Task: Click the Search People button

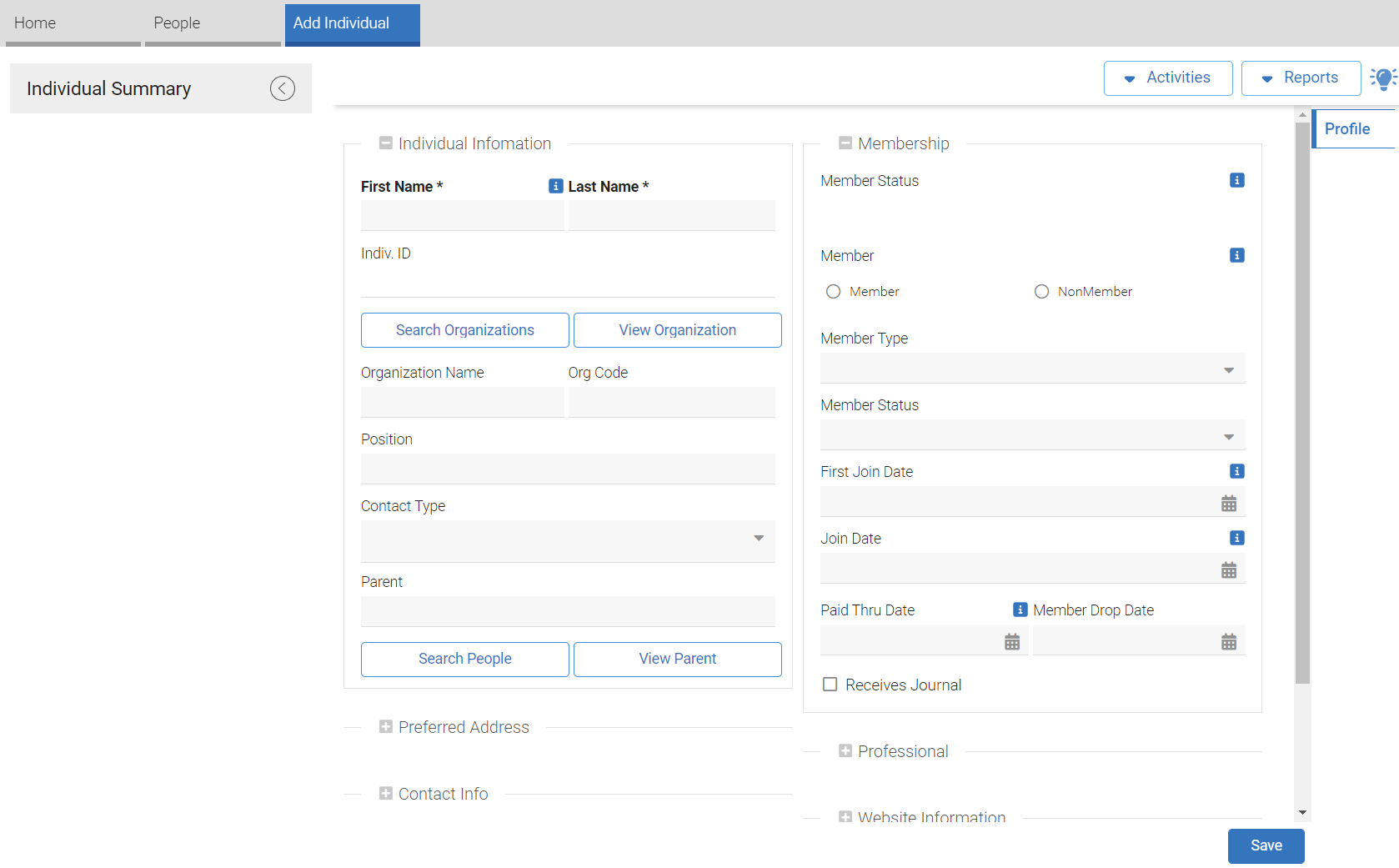Action: click(x=465, y=659)
